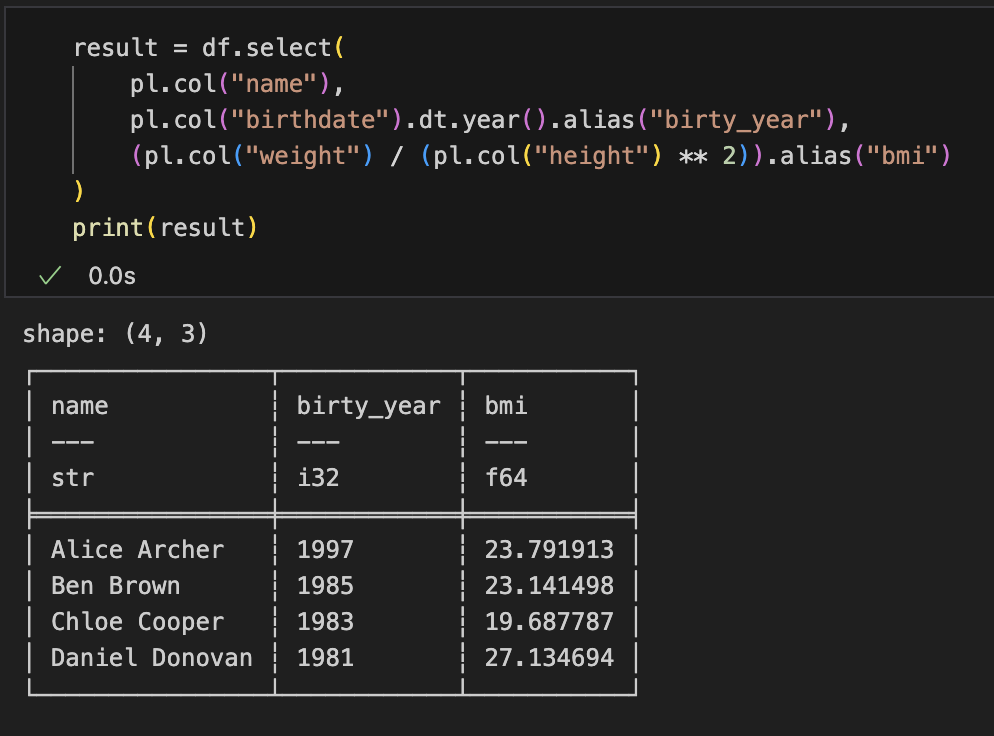Click the birty_year header in the output table
Viewport: 994px width, 736px height.
(368, 405)
